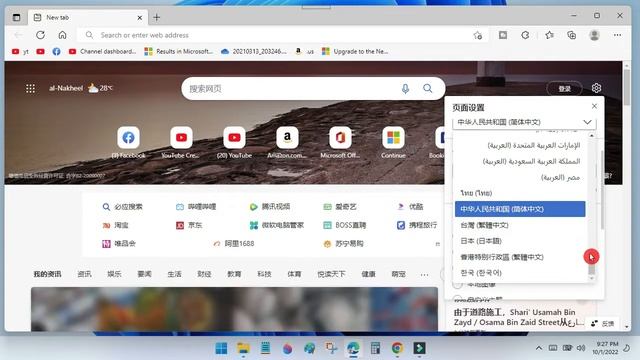Switch to 科技 news tab
The width and height of the screenshot is (640, 360).
pos(264,274)
